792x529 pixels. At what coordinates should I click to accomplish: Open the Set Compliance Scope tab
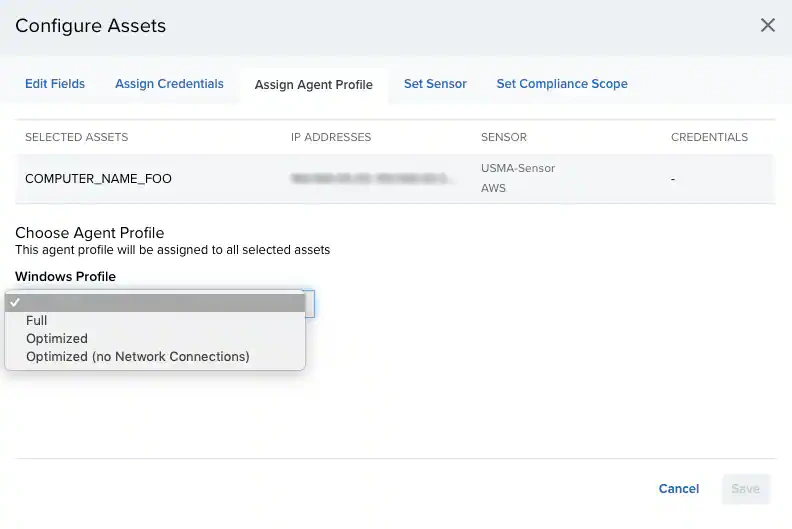click(x=562, y=84)
